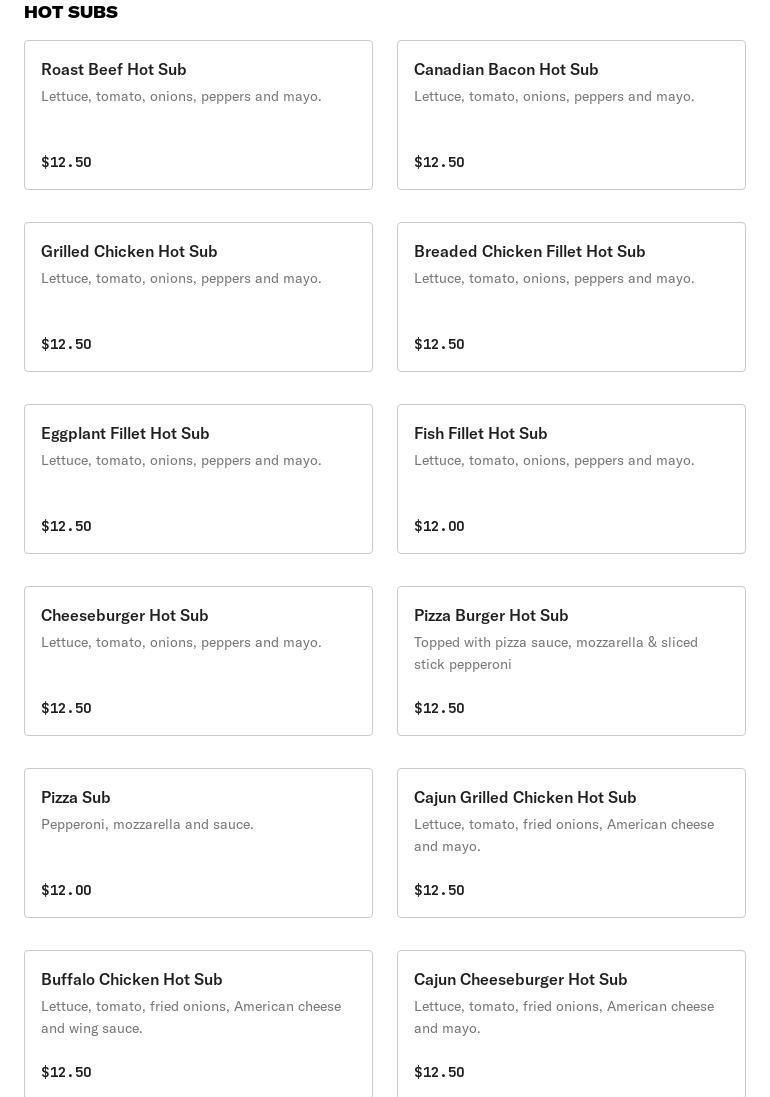This screenshot has height=1097, width=770.
Task: Click the Fish Fillet Hot Sub $12.00 price
Action: 439,526
